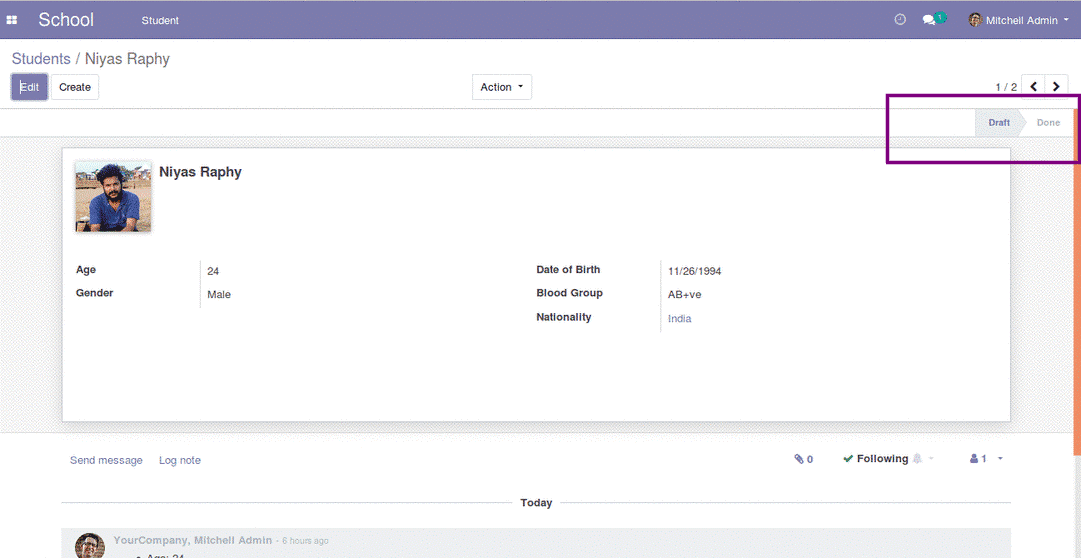This screenshot has width=1081, height=558.
Task: Click the age value 24
Action: point(213,271)
